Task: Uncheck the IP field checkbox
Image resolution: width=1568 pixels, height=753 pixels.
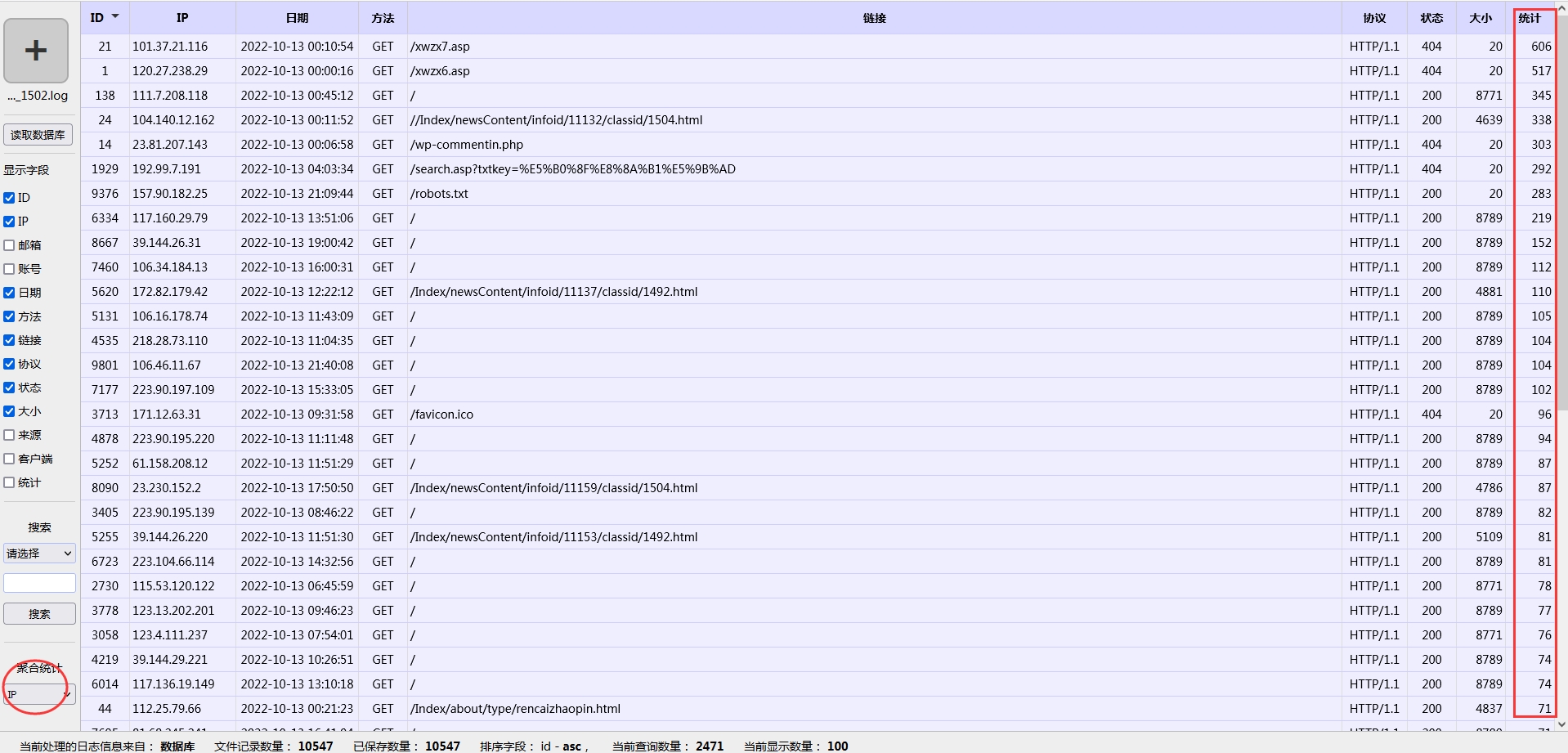Action: pos(9,222)
